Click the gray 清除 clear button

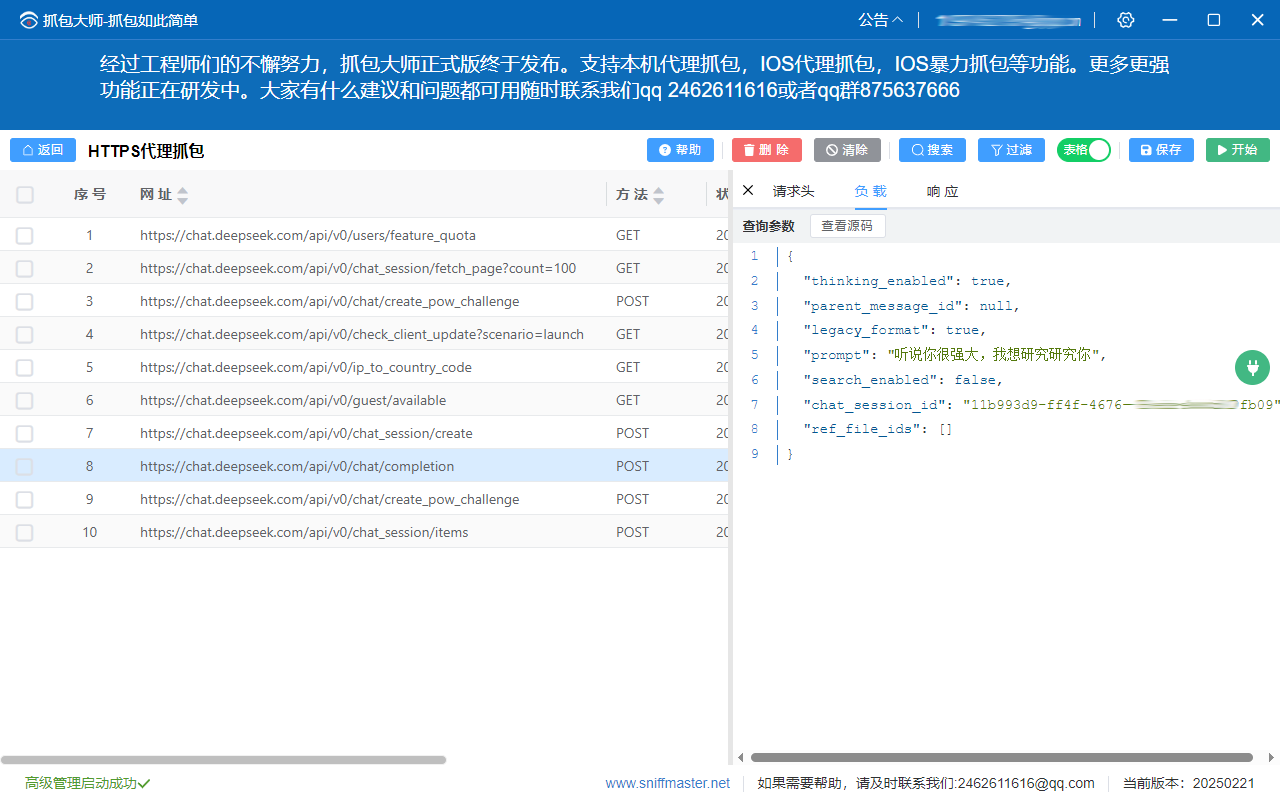847,150
